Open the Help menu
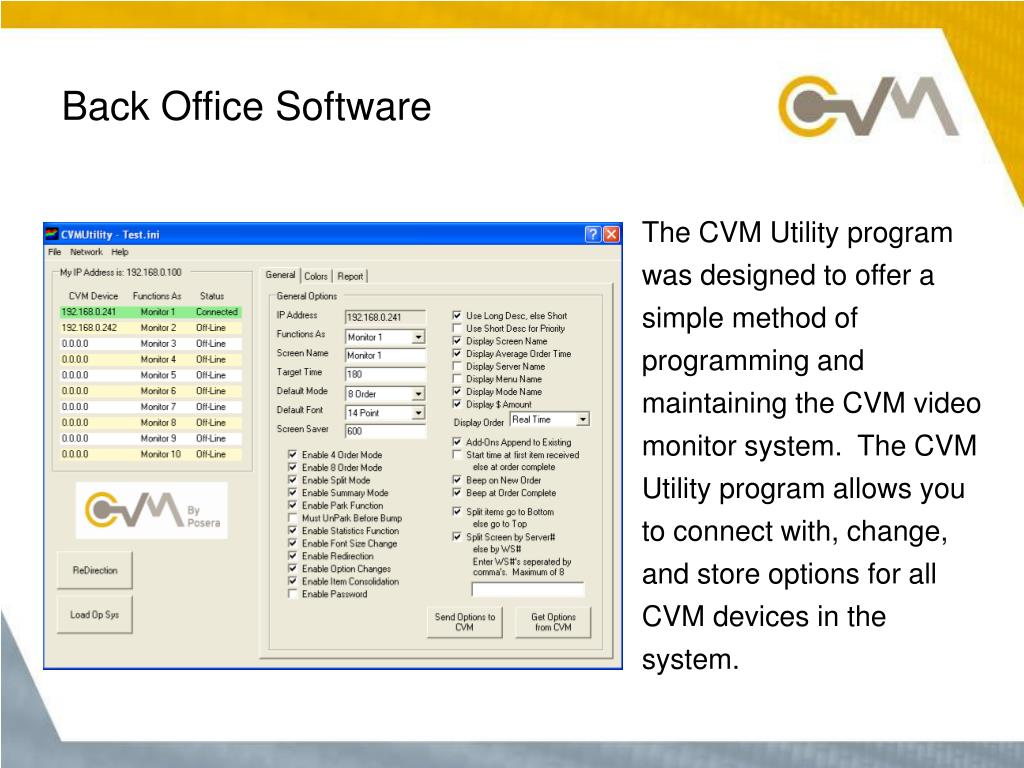1024x768 pixels. pyautogui.click(x=120, y=252)
